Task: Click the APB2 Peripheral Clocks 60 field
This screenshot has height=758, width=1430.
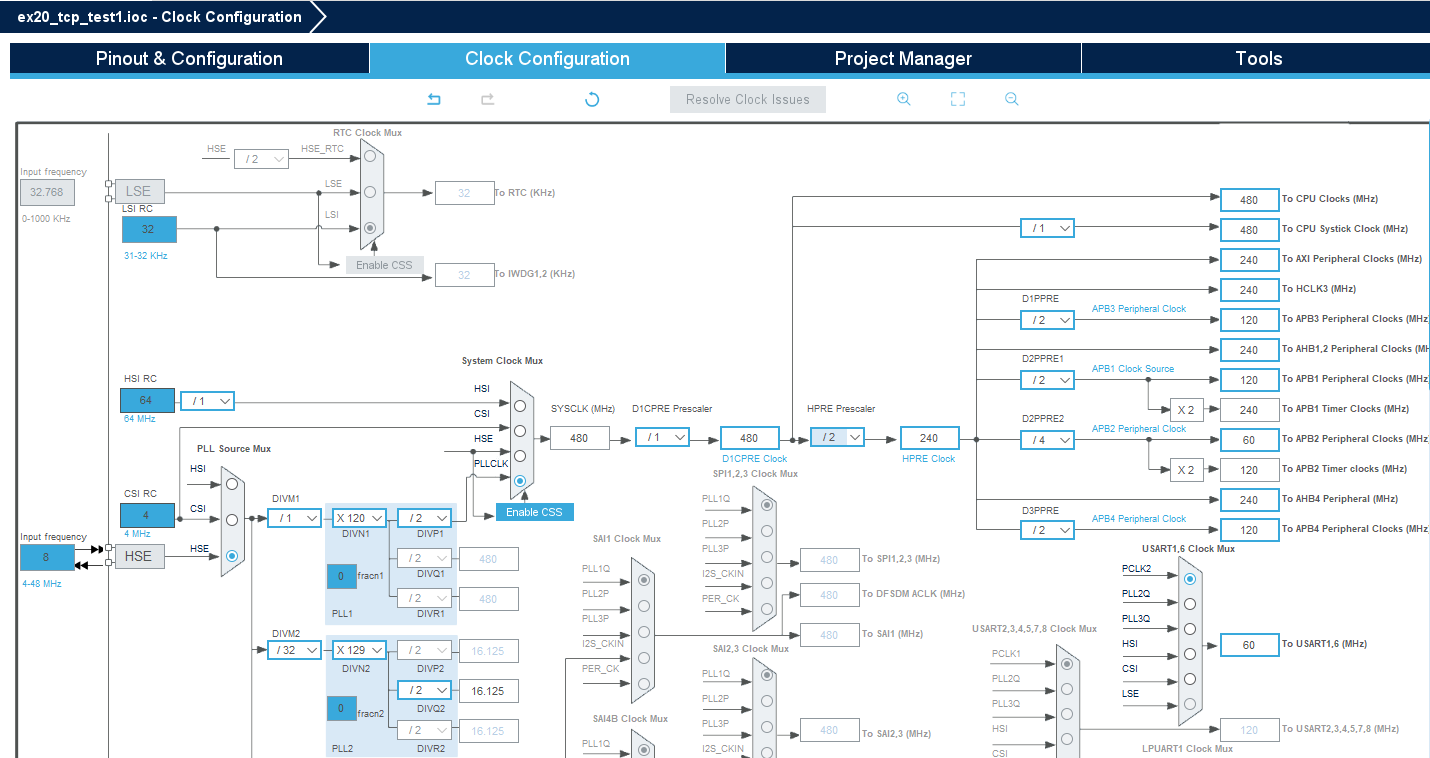Action: pos(1250,439)
